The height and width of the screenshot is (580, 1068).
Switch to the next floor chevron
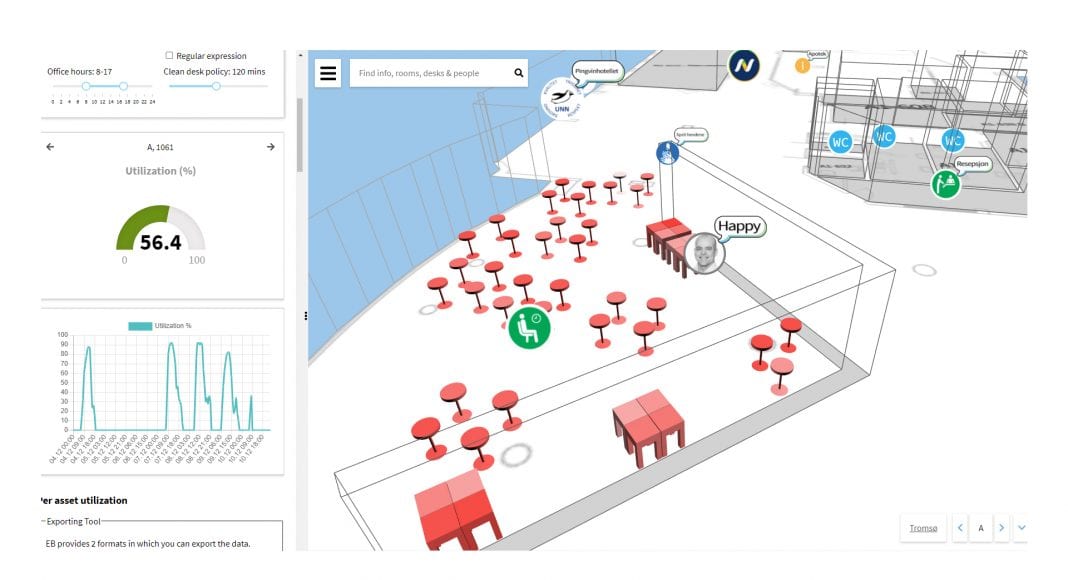1001,527
